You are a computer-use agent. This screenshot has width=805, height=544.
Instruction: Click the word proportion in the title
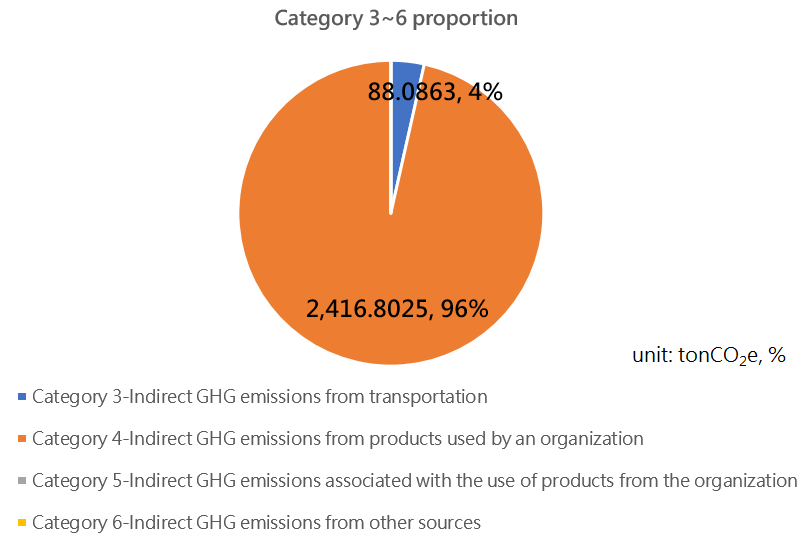click(465, 20)
